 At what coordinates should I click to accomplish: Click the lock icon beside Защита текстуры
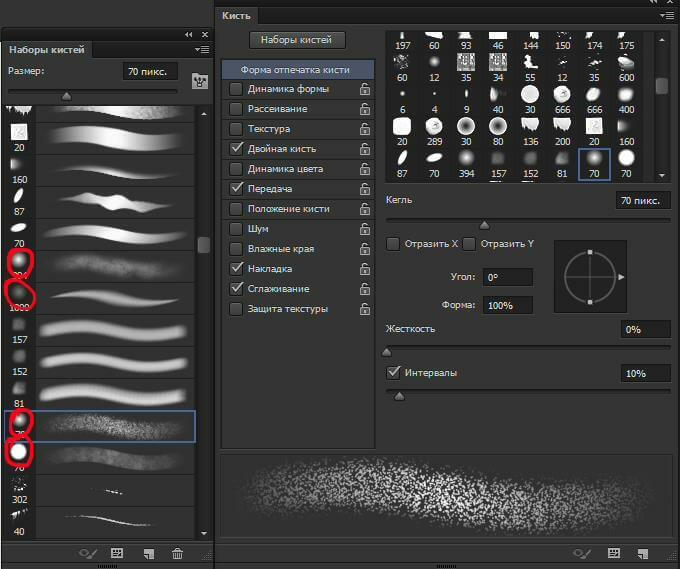365,309
